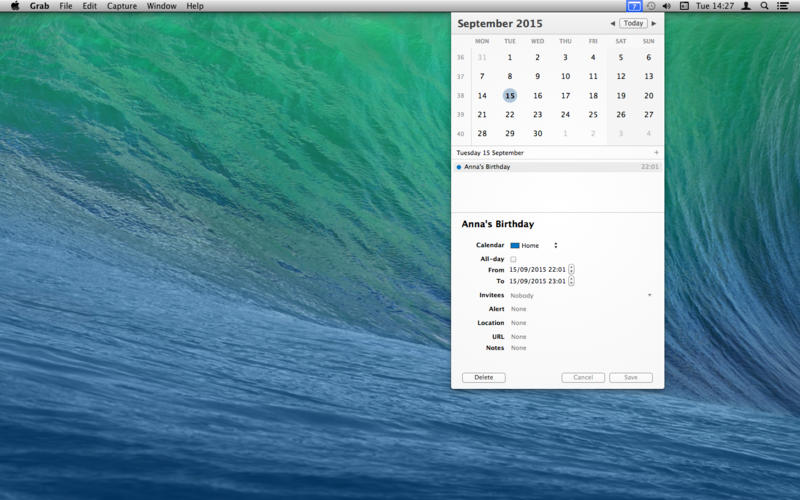The height and width of the screenshot is (500, 800).
Task: Click the user account silhouette icon
Action: coord(746,6)
